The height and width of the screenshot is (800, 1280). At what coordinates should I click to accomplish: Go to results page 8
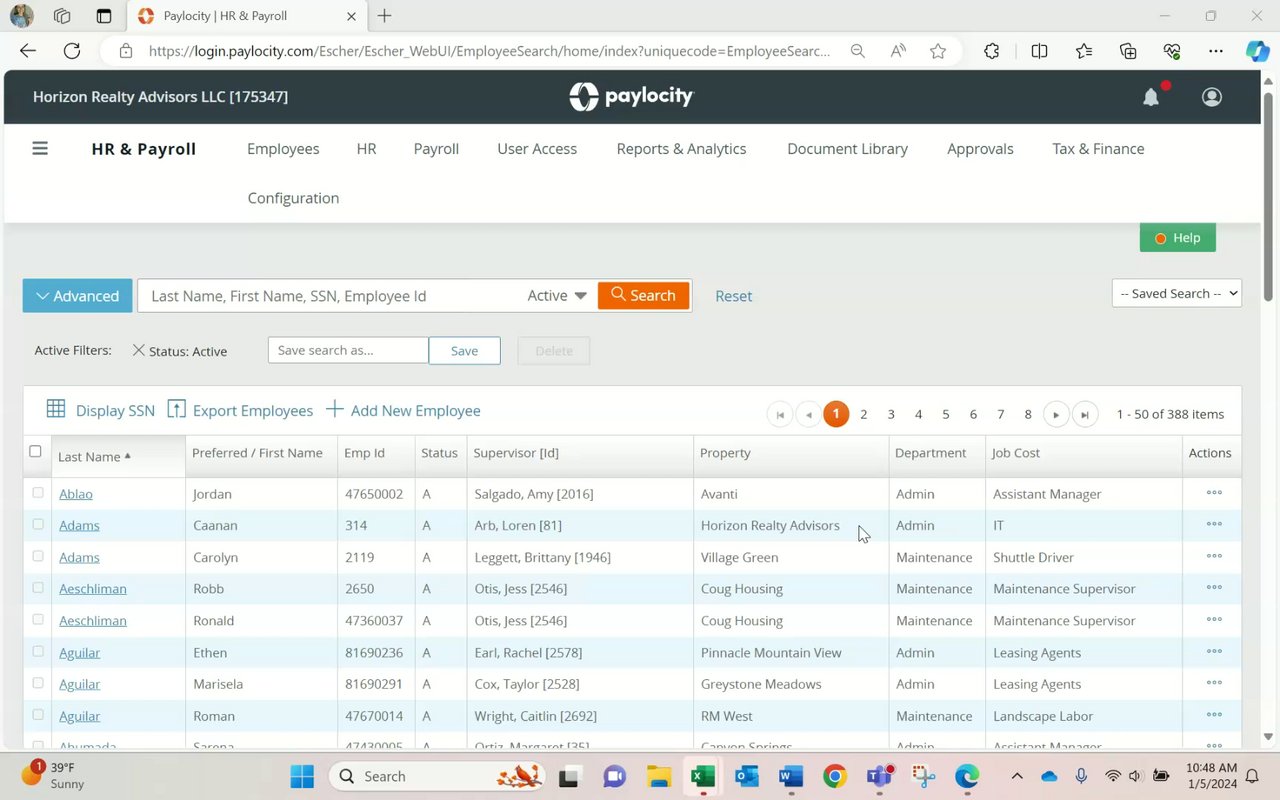(1028, 414)
